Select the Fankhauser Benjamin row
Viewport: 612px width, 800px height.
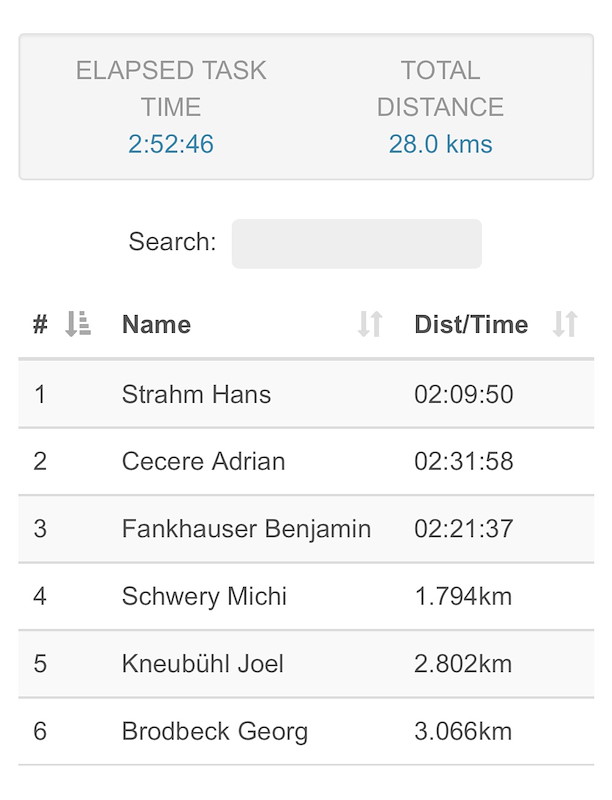tap(306, 529)
